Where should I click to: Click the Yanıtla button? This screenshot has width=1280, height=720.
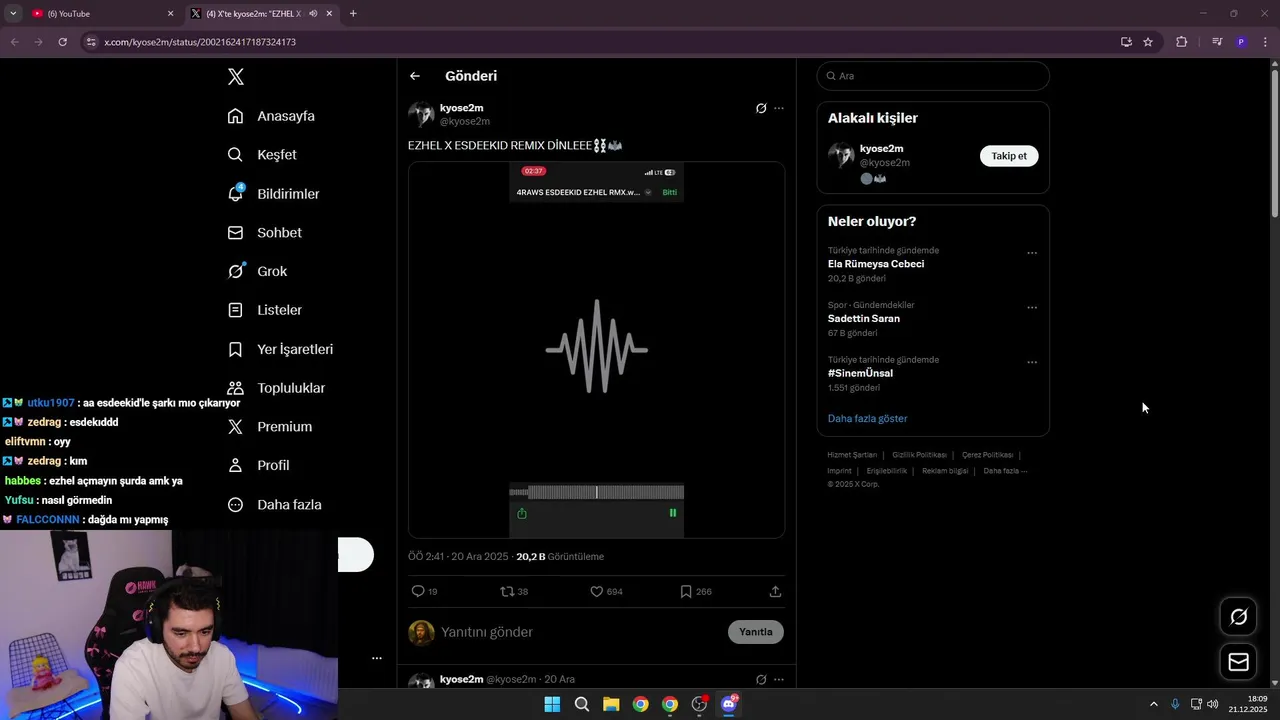pyautogui.click(x=756, y=632)
